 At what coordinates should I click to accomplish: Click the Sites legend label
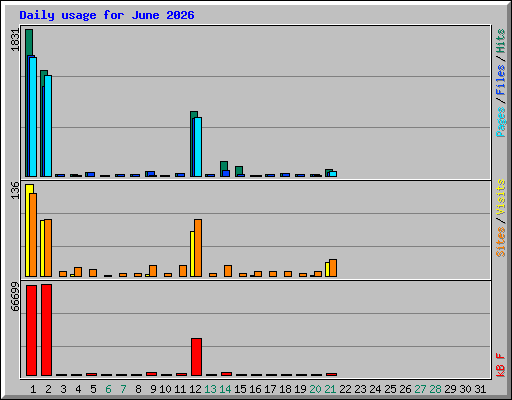point(501,242)
